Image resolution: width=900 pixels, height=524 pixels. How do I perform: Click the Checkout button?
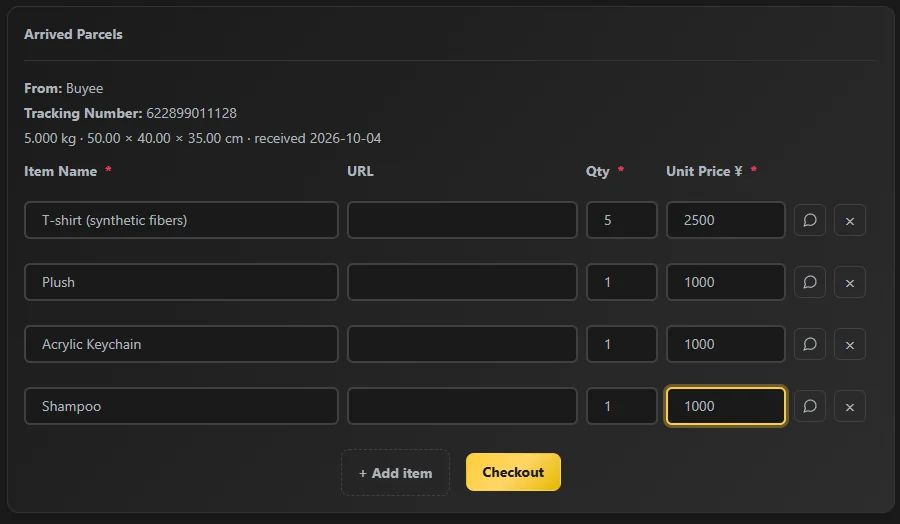click(513, 472)
